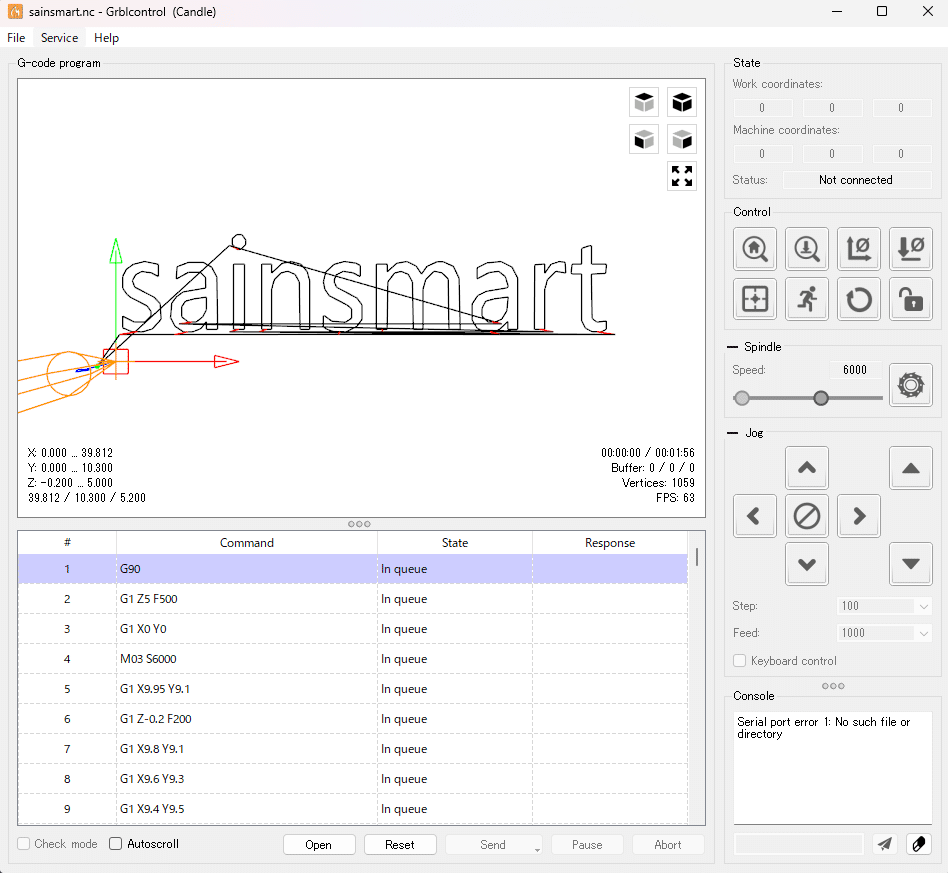
Task: Unlock the Grbl alarm state
Action: click(x=911, y=299)
